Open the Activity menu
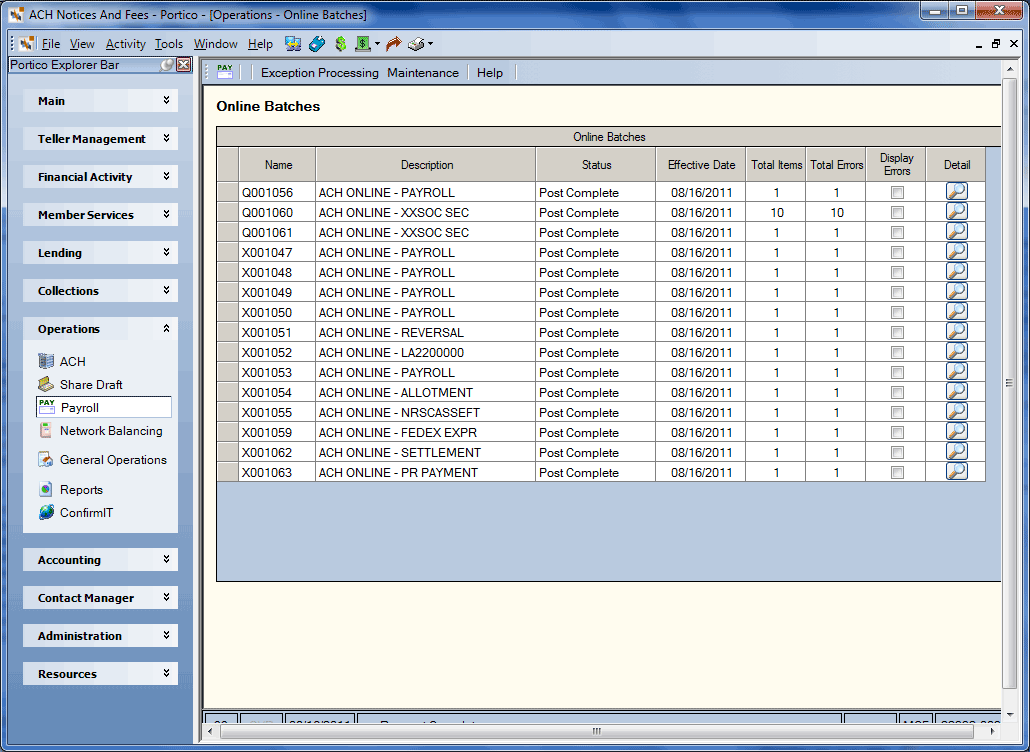This screenshot has height=752, width=1030. point(125,44)
